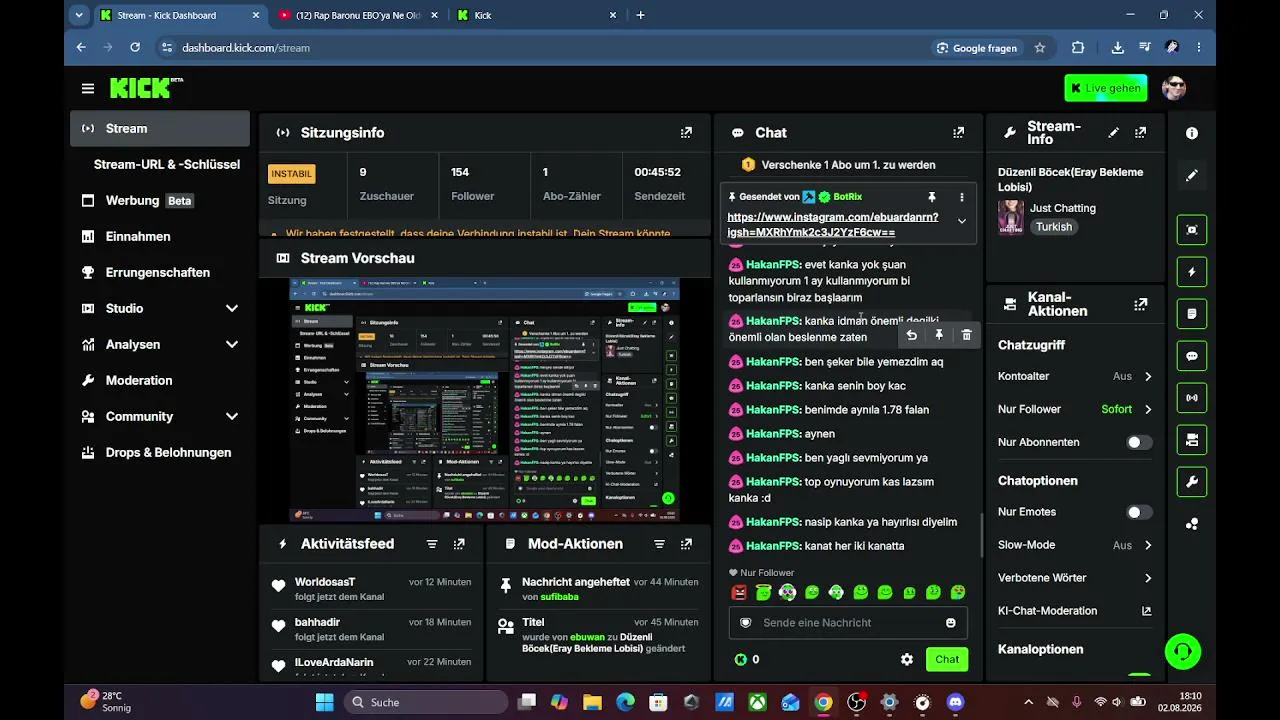Screen dimensions: 1280x720
Task: Send message with the green Chat button
Action: point(947,659)
